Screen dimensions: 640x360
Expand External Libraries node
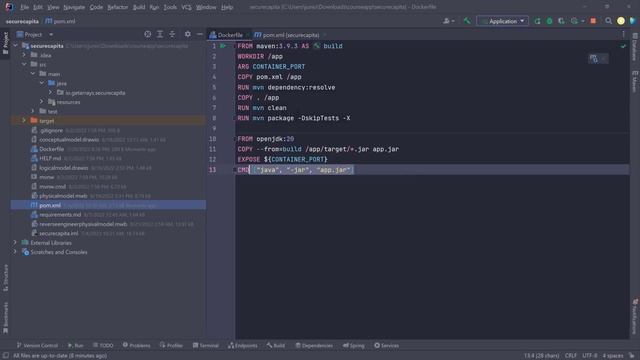click(x=15, y=243)
